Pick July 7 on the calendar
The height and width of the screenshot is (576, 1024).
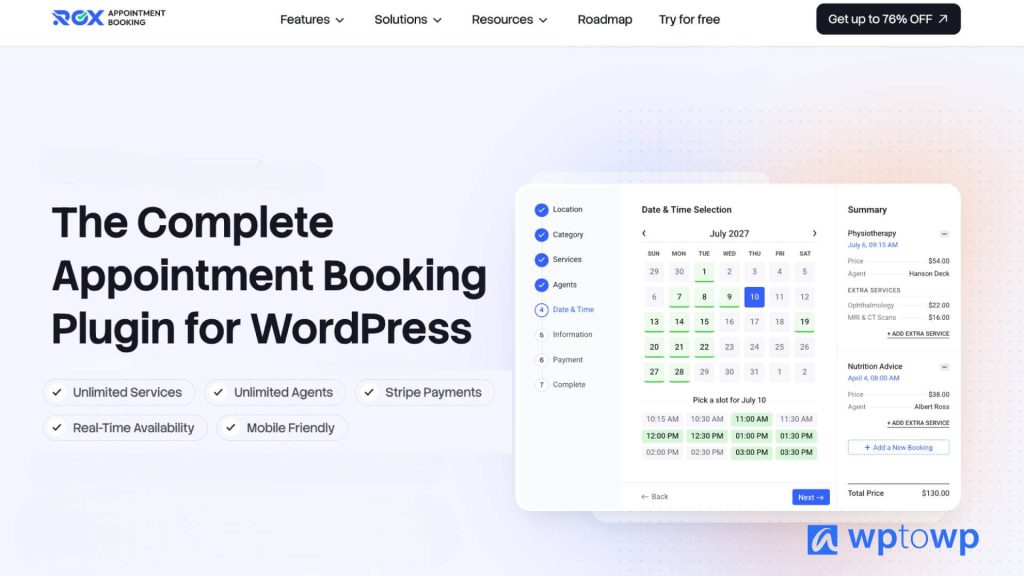[679, 297]
